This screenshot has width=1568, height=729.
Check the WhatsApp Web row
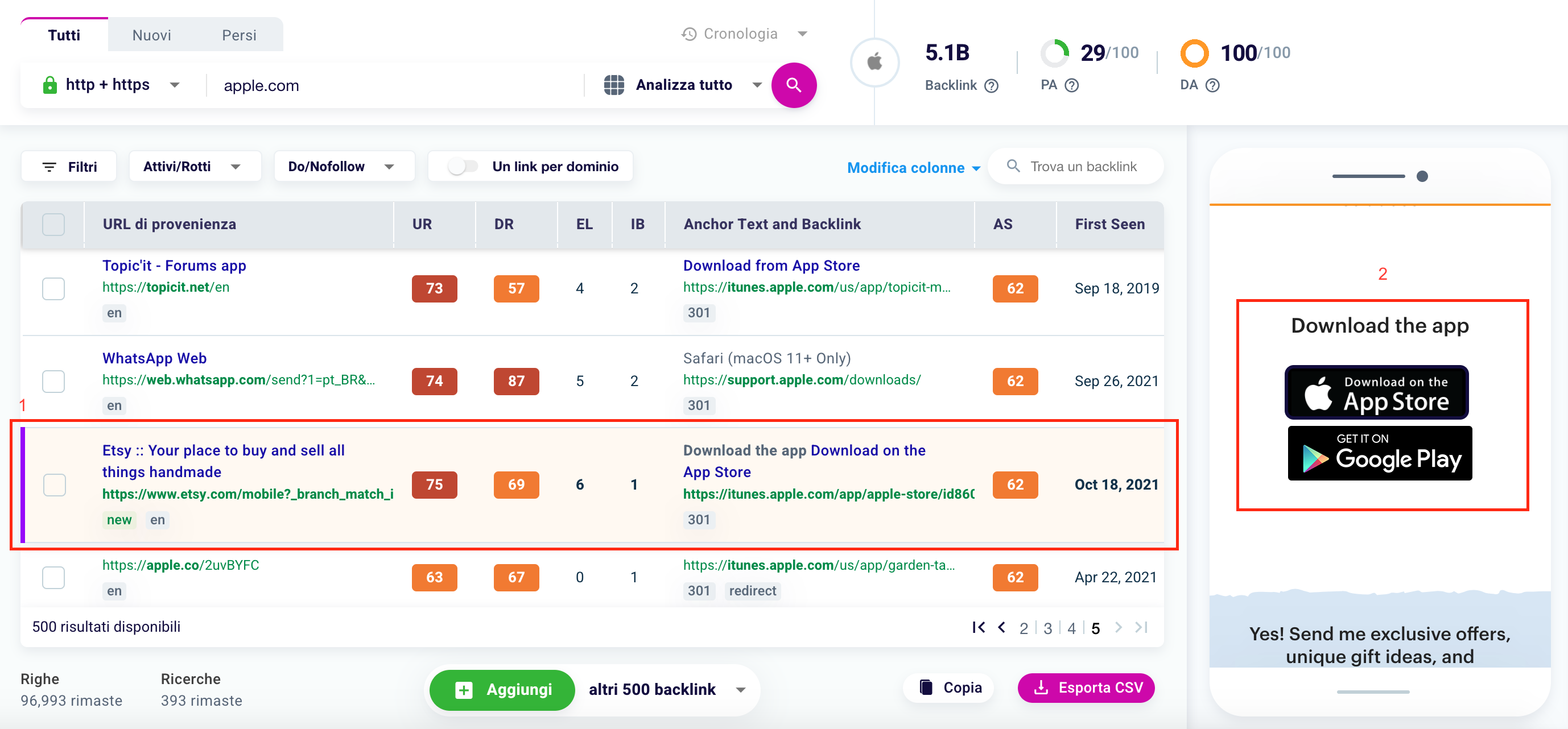(x=53, y=382)
